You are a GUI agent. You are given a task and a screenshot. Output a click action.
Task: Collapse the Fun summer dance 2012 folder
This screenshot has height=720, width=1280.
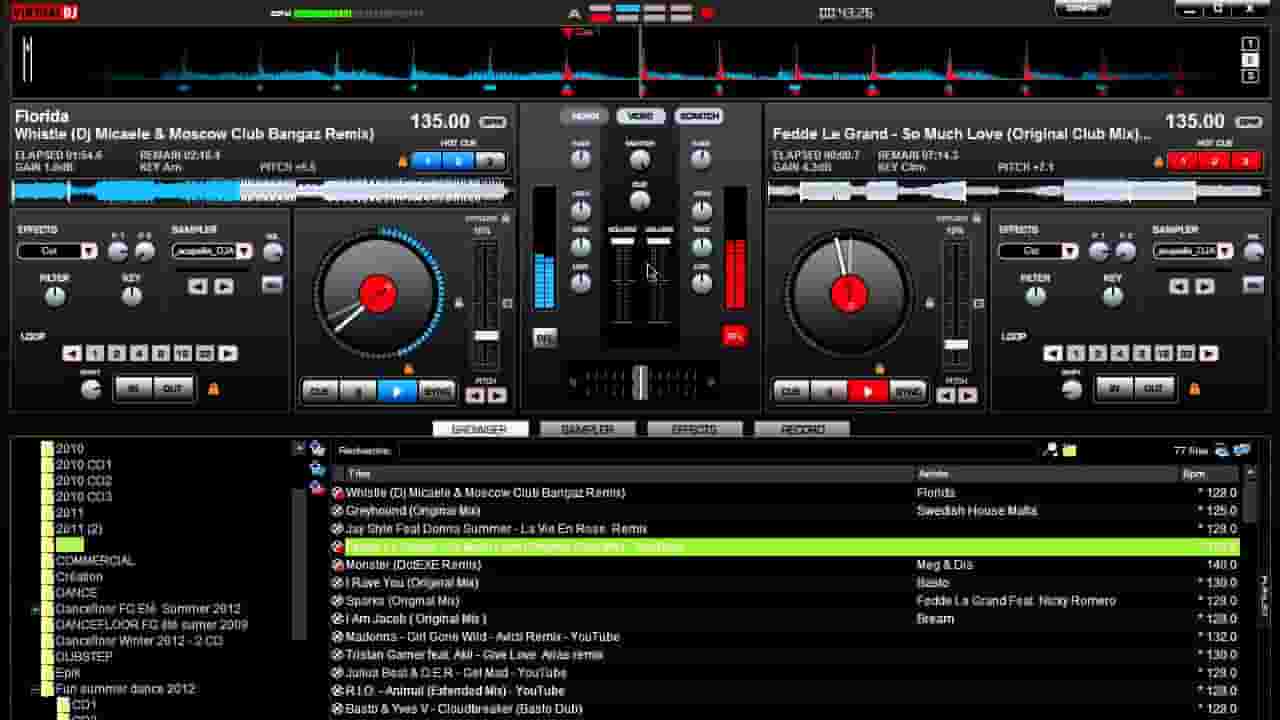(x=35, y=689)
